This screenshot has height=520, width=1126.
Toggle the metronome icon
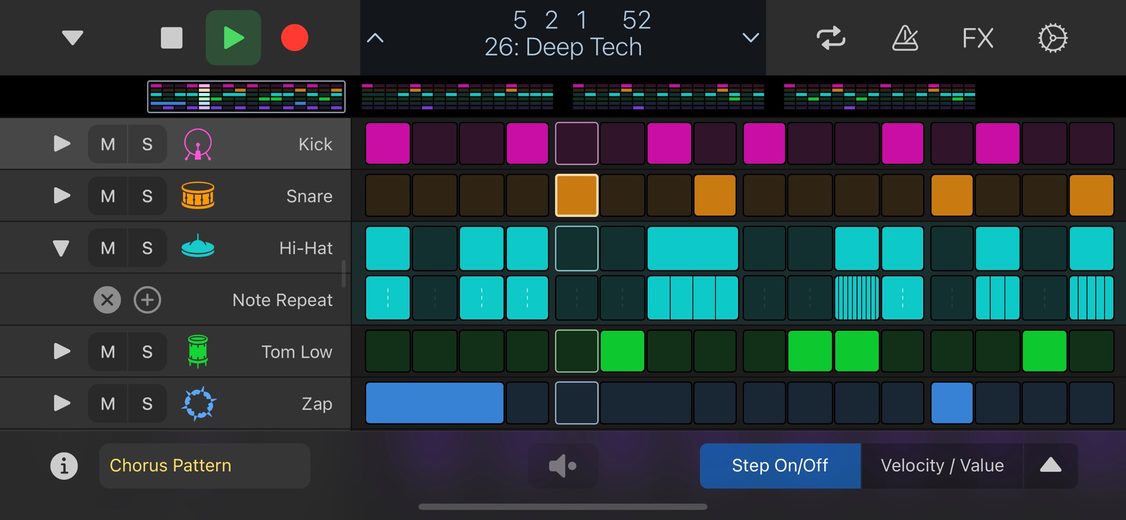905,37
